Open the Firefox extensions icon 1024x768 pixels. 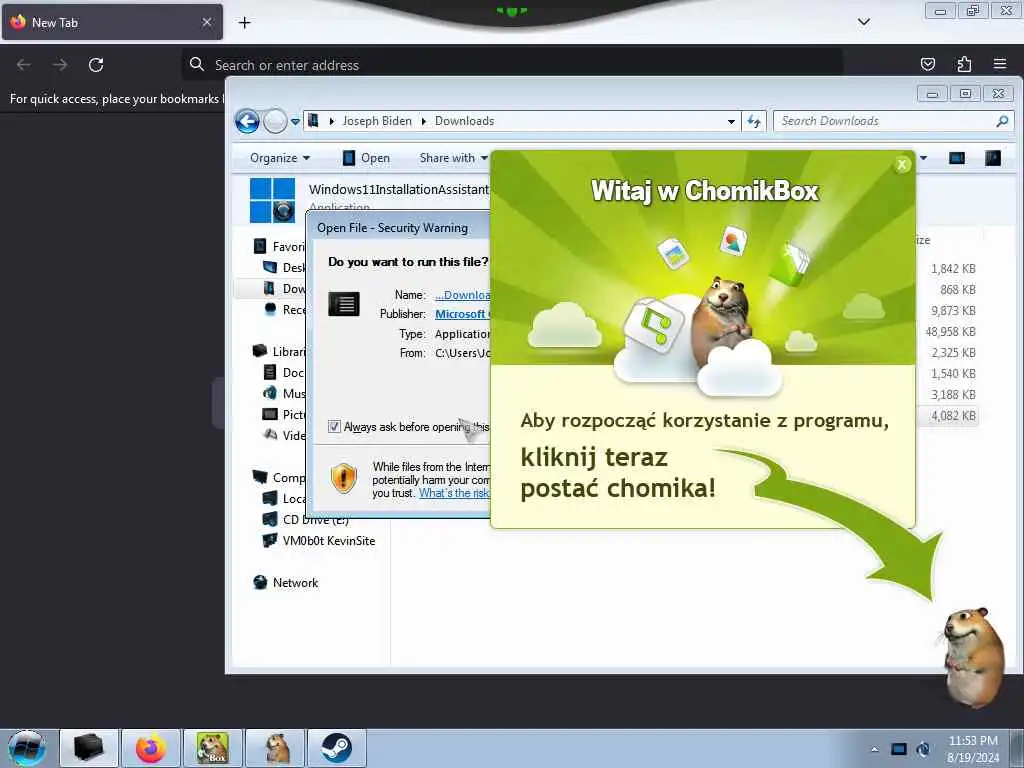pyautogui.click(x=964, y=64)
